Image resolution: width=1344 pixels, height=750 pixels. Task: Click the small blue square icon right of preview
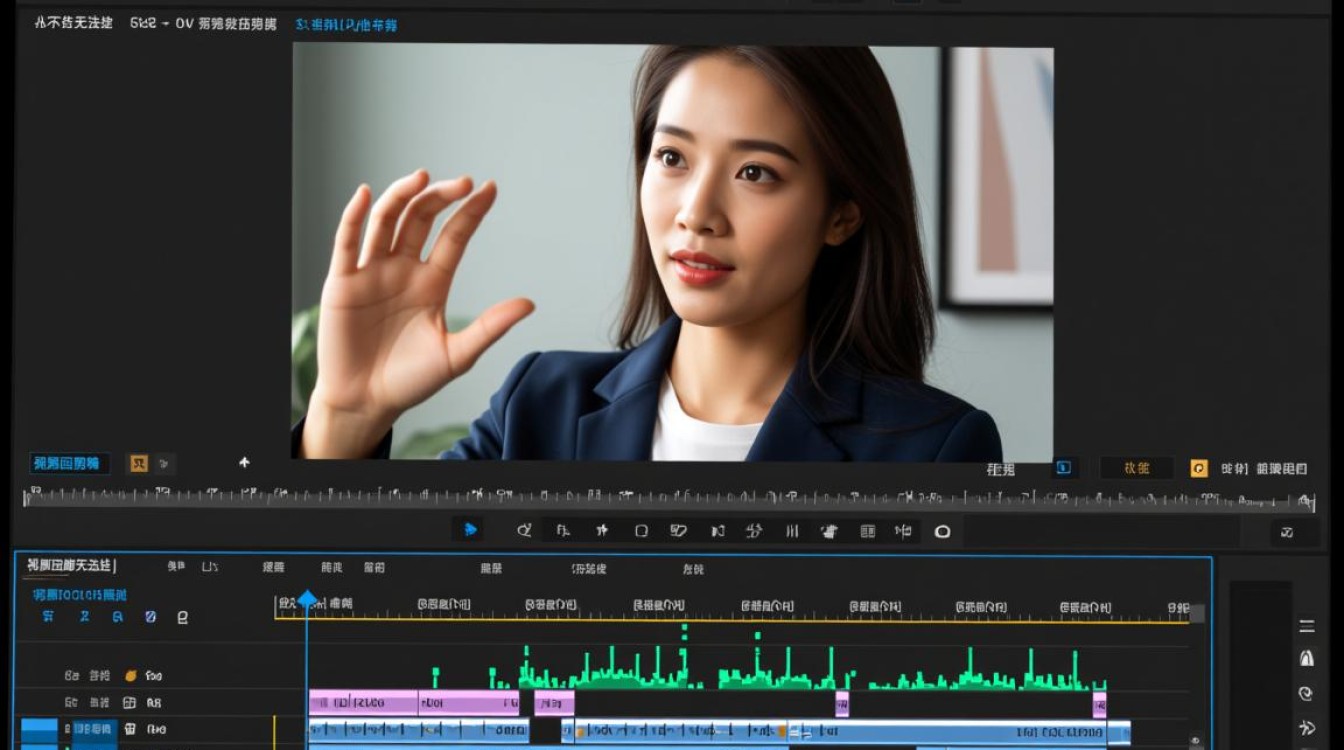(1064, 467)
